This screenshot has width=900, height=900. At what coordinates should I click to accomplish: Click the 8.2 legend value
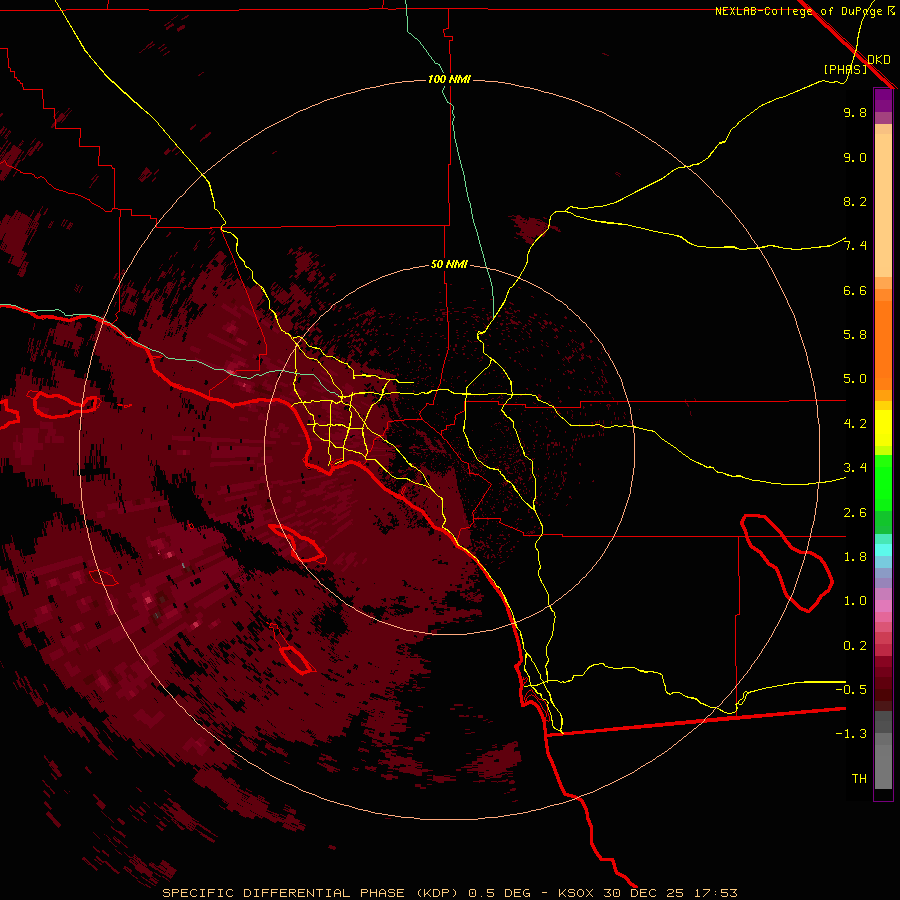(855, 201)
